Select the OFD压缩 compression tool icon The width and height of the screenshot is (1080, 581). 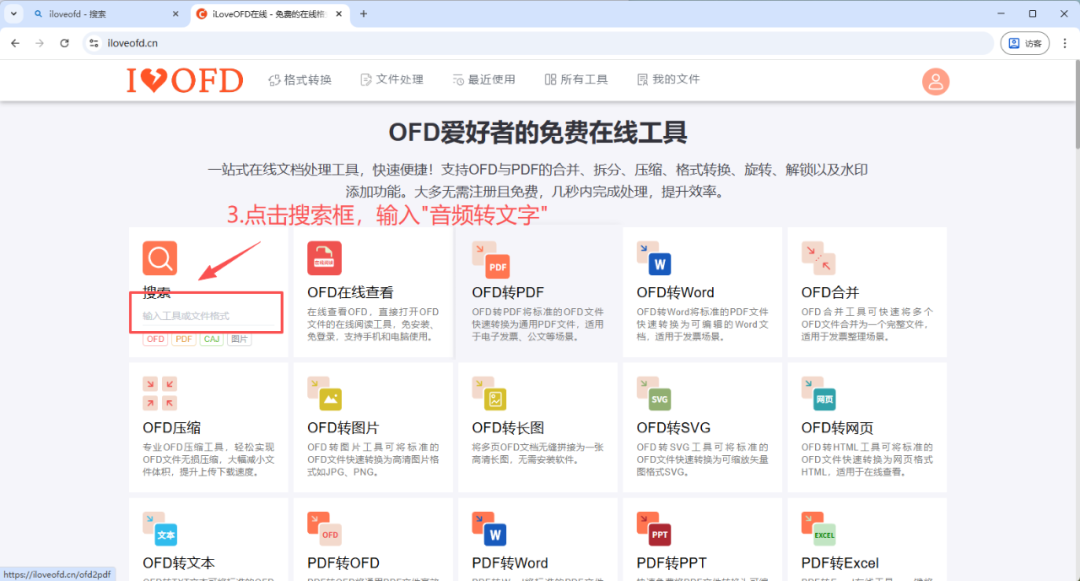[x=159, y=393]
